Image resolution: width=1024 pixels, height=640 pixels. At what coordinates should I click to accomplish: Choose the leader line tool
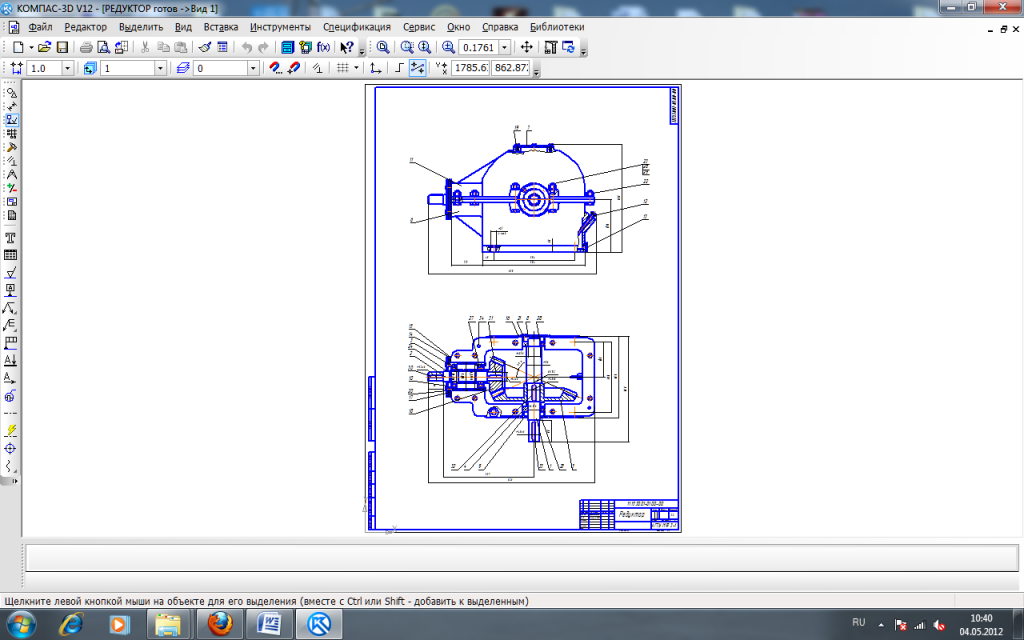click(10, 308)
